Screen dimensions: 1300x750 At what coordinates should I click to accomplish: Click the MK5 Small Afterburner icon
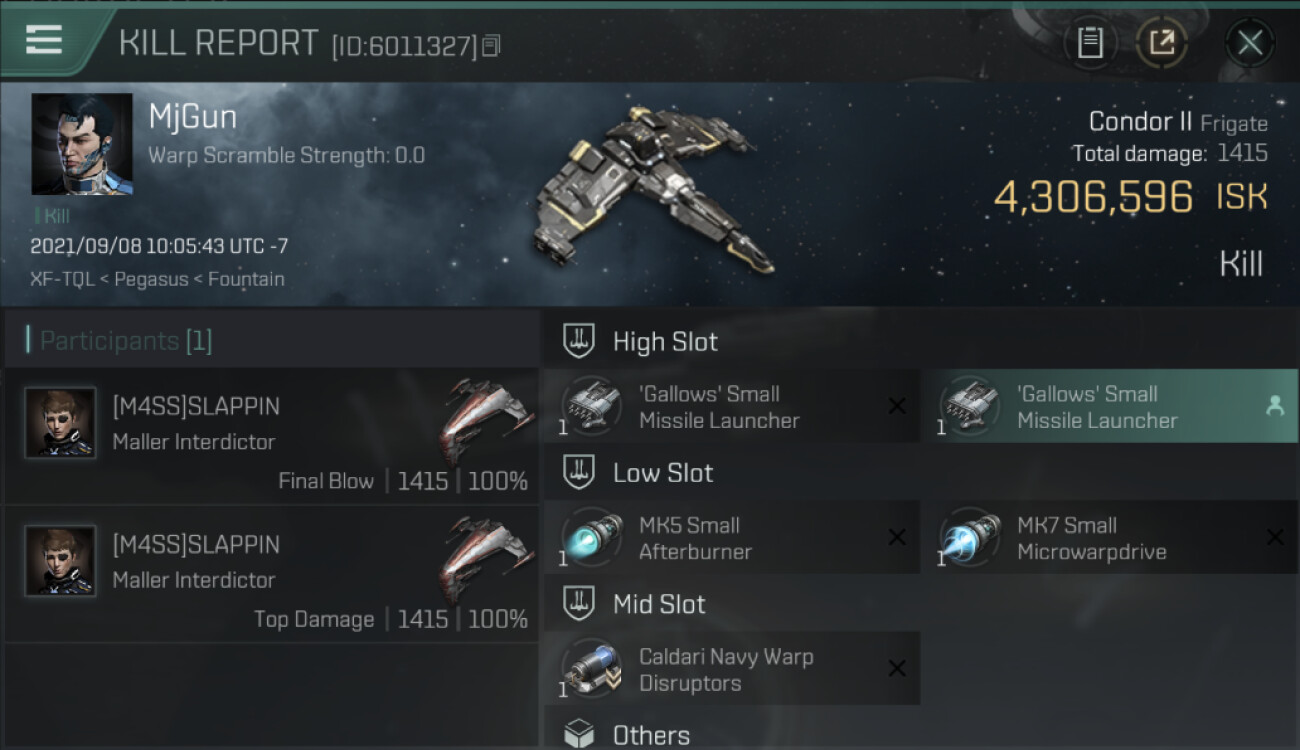click(590, 537)
